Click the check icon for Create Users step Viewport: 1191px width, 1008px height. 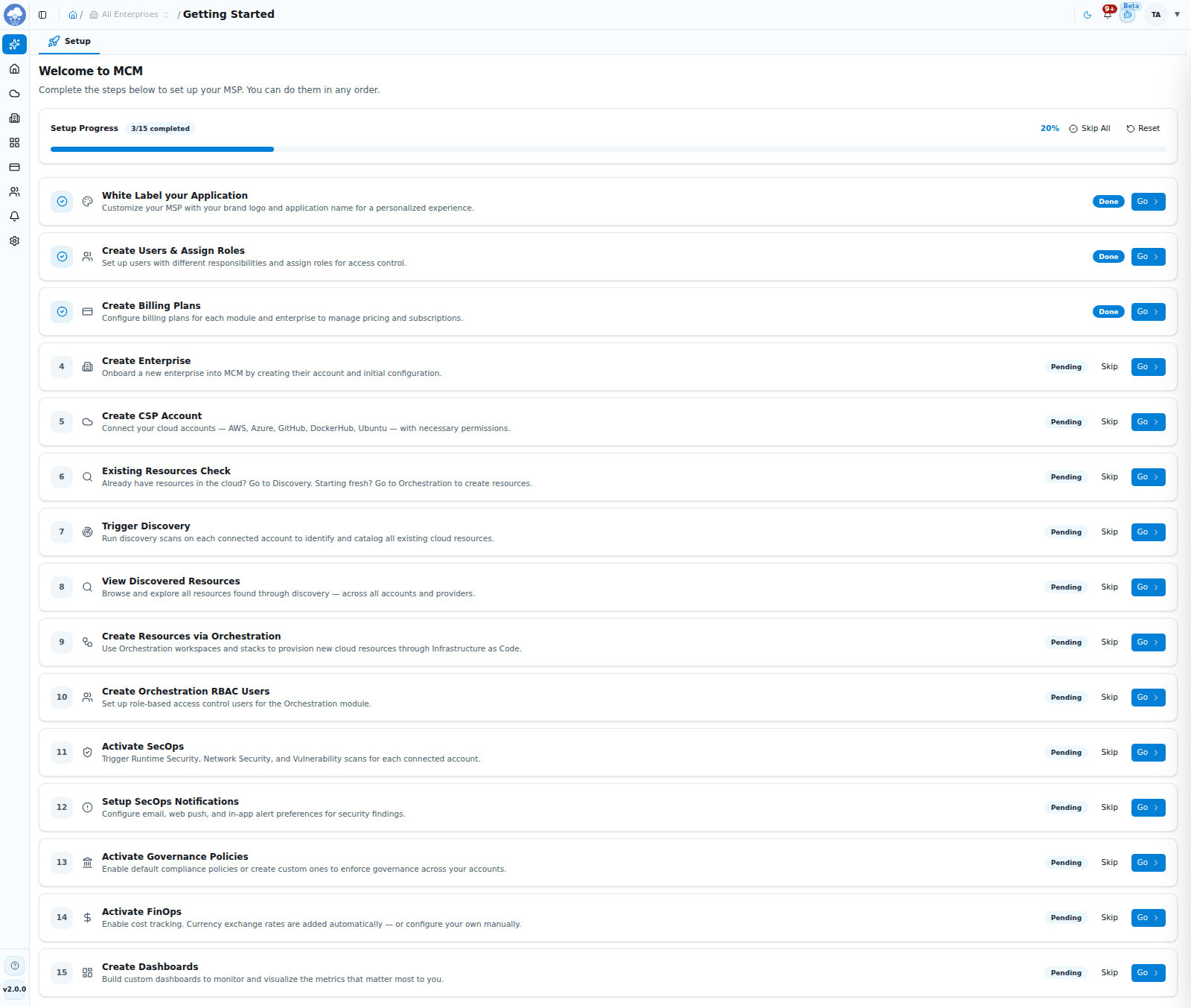point(62,257)
